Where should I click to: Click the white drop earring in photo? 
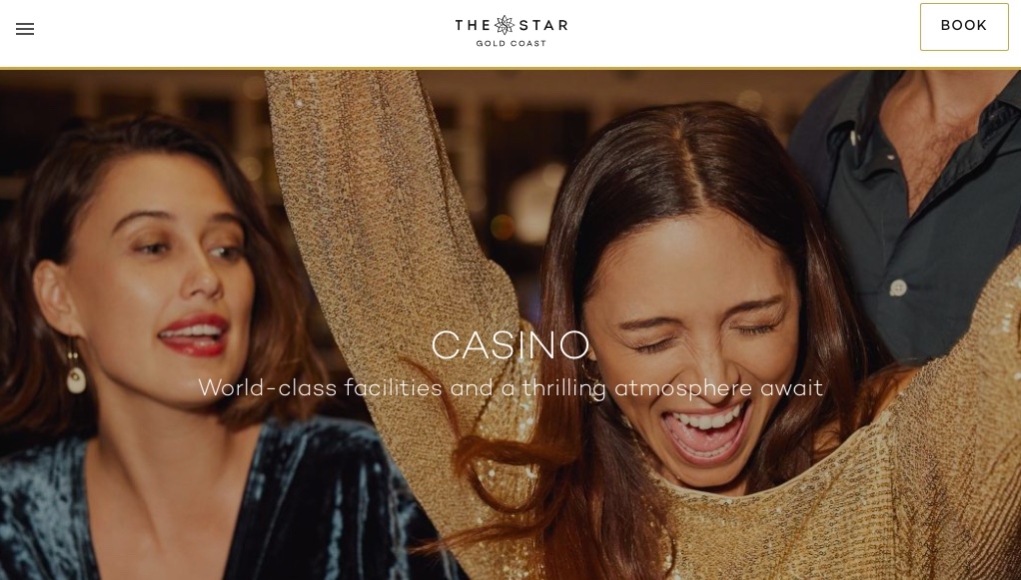(76, 375)
